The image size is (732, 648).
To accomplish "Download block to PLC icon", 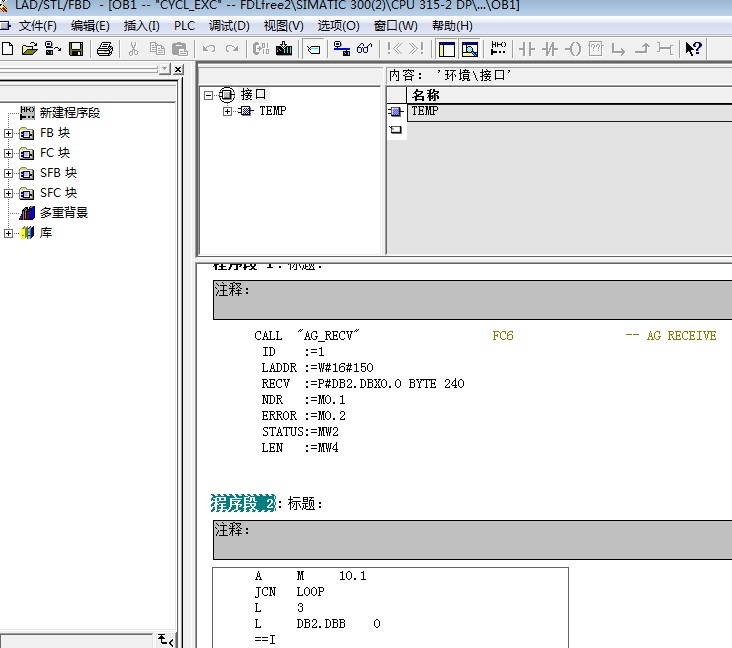I will pyautogui.click(x=284, y=49).
